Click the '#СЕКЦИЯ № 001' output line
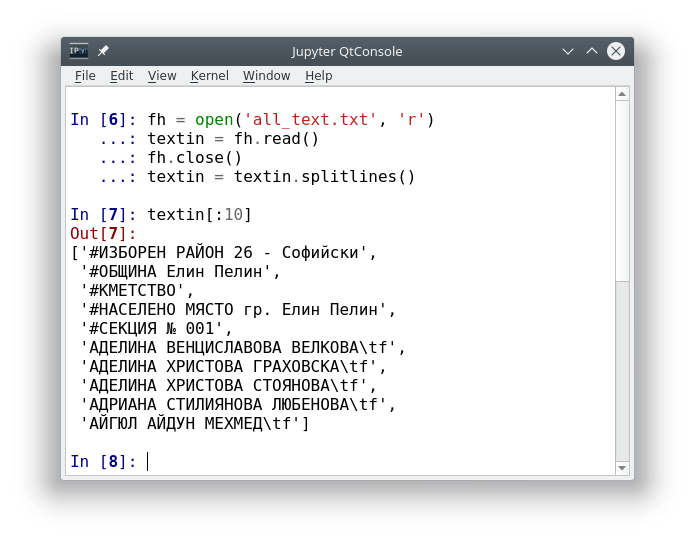Image resolution: width=695 pixels, height=541 pixels. [156, 328]
